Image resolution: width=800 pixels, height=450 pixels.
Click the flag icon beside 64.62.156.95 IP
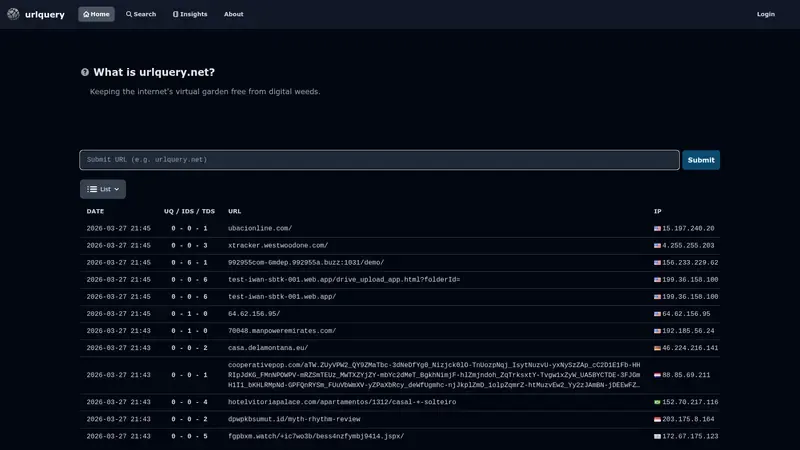(x=657, y=314)
